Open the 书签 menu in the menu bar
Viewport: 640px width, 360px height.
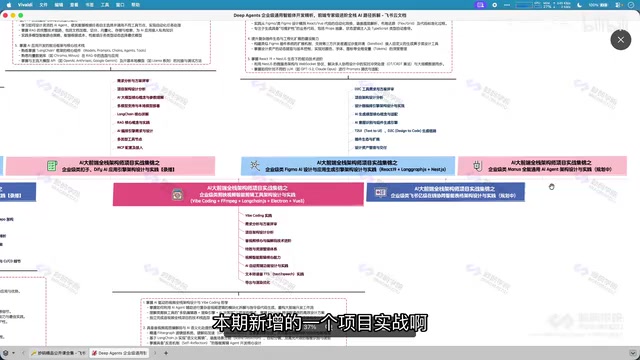pos(89,5)
